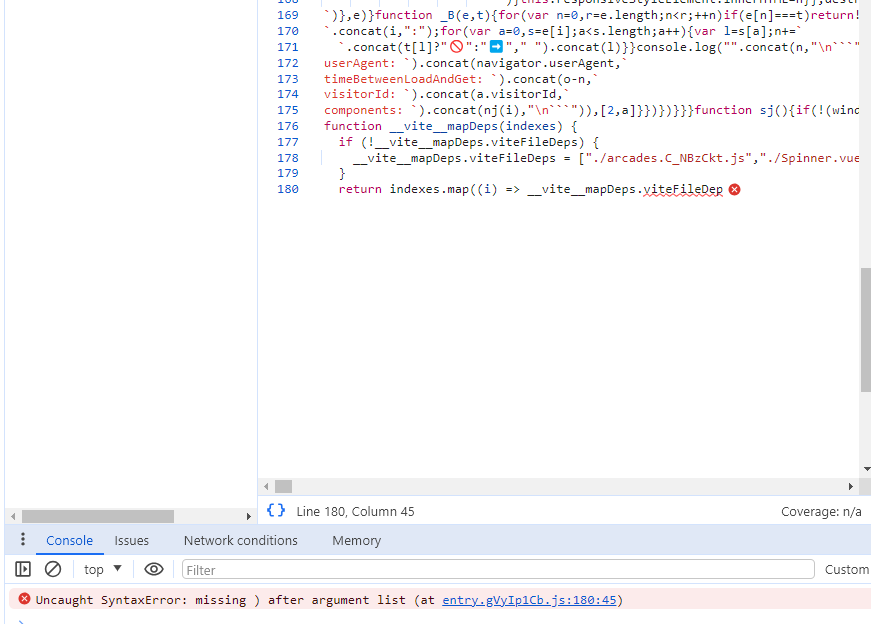This screenshot has width=871, height=624.
Task: Click the left navigator scroll-left arrow
Action: pos(13,516)
